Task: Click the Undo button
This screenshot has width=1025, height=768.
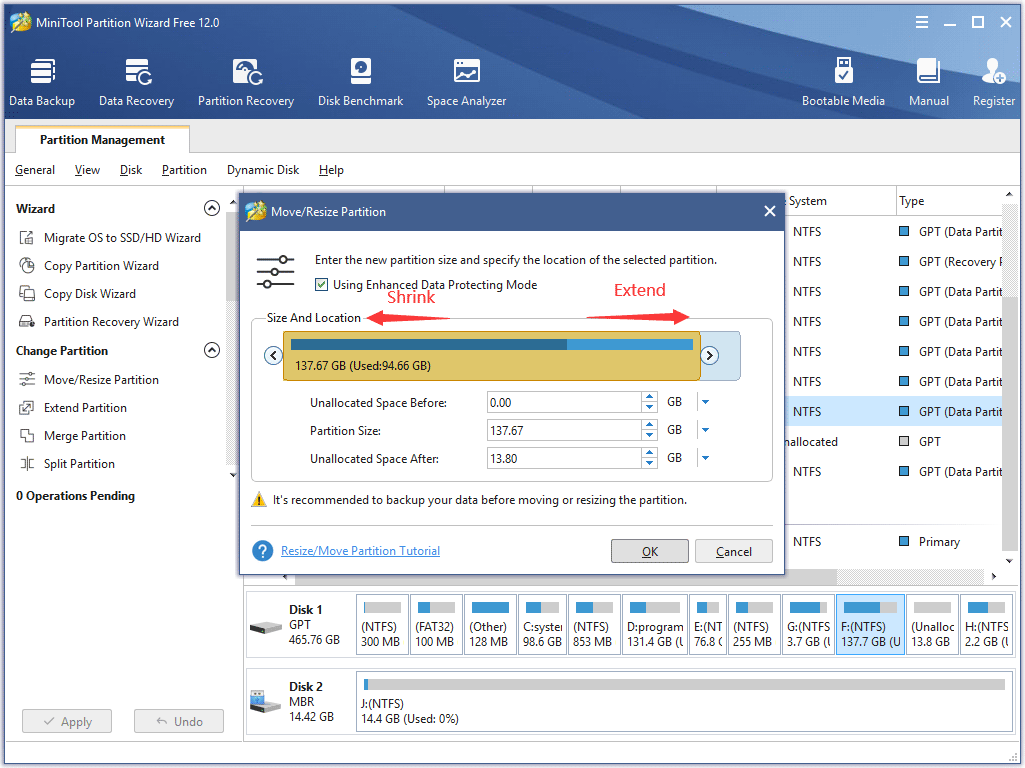Action: click(x=178, y=722)
